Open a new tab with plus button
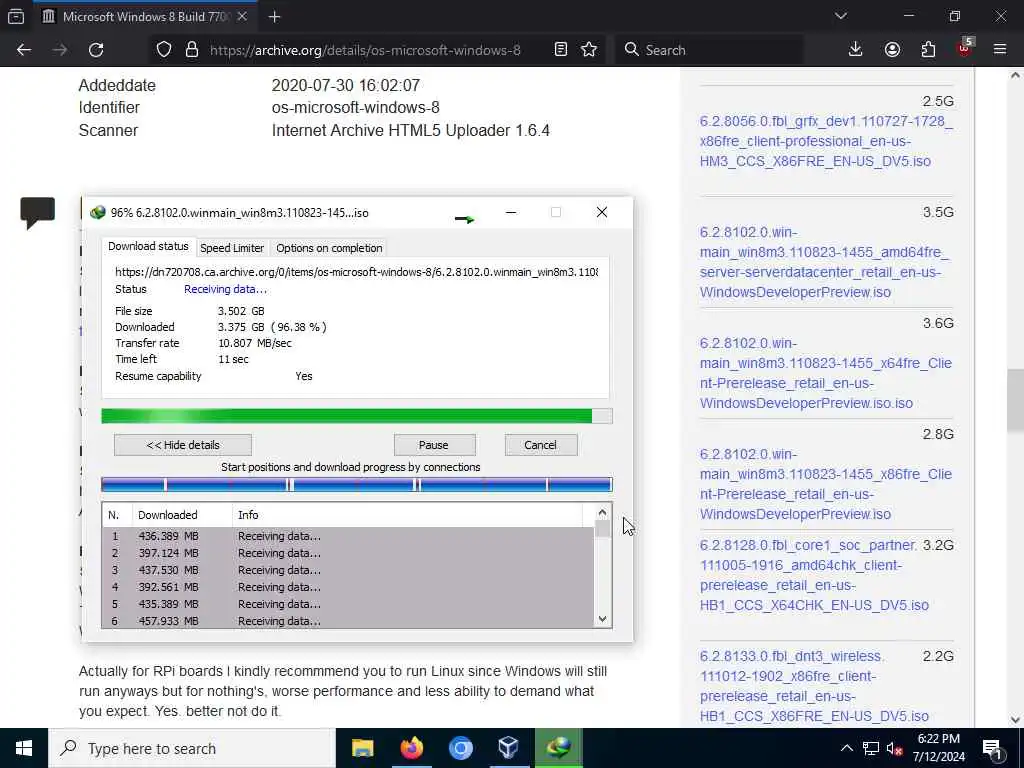This screenshot has height=768, width=1024. 274,17
